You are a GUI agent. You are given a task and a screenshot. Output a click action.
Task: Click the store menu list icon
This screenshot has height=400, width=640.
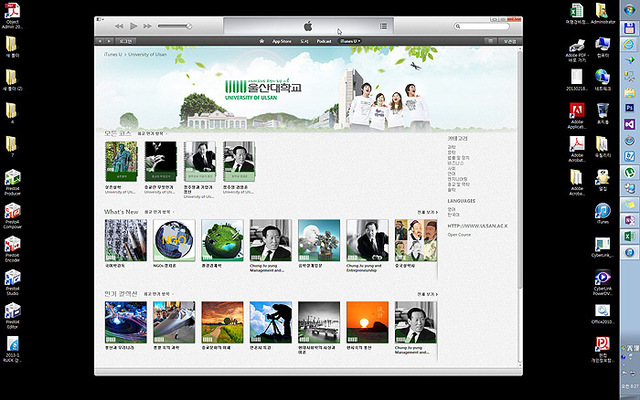[x=490, y=41]
